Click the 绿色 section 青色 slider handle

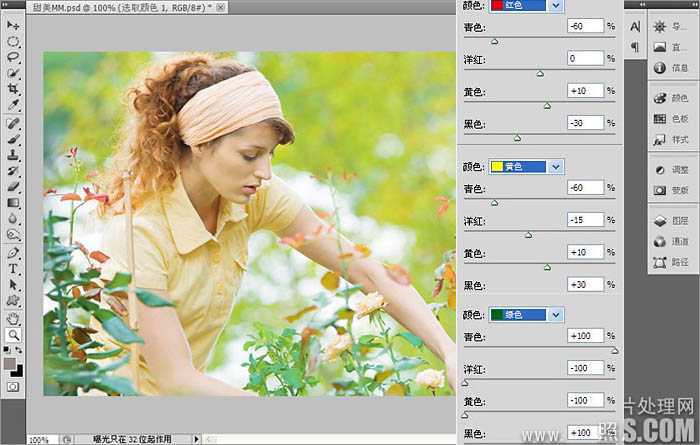[x=614, y=351]
